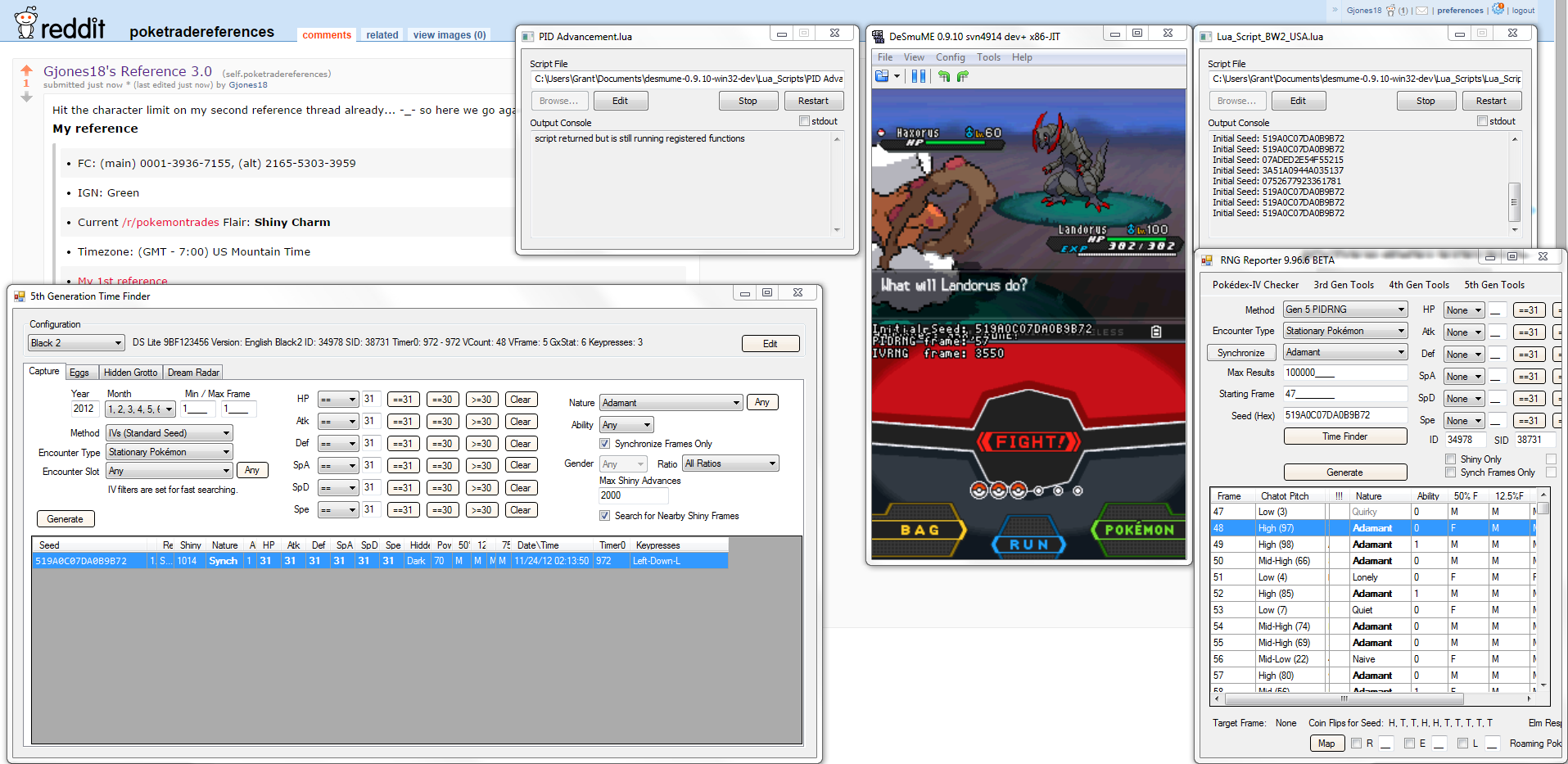Open the Encounter Slot dropdown
Screen dimensions: 1568x764
169,471
